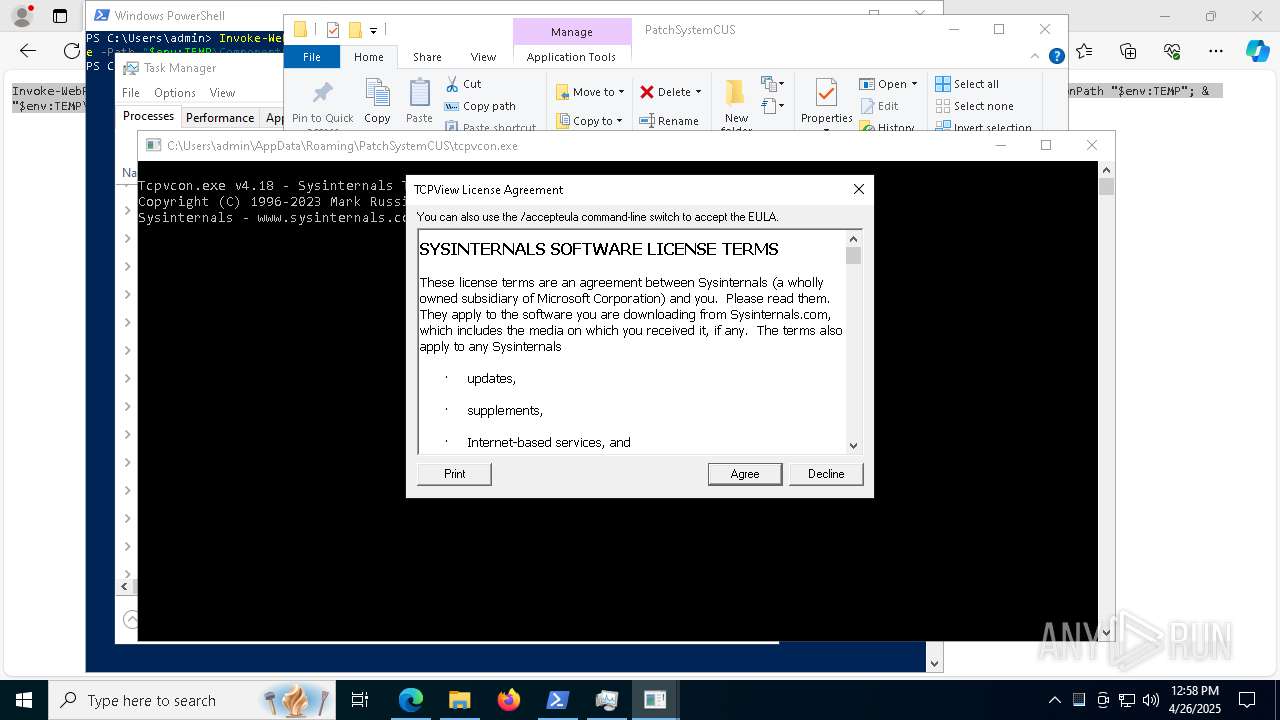The height and width of the screenshot is (720, 1280).
Task: Switch to the View ribbon tab
Action: pos(483,57)
